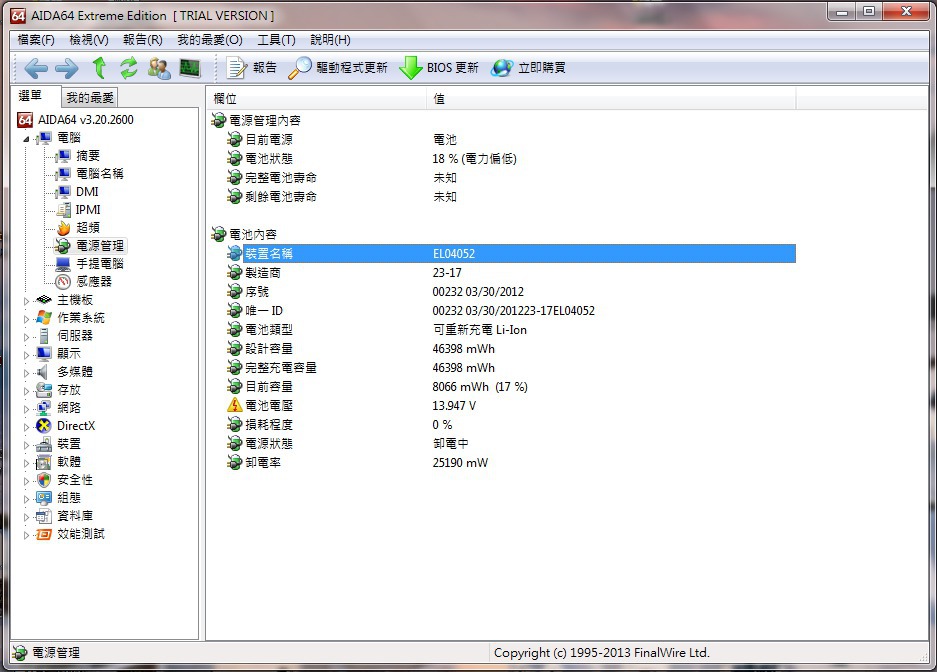Select the 損耗程度 0 % row

pos(511,425)
